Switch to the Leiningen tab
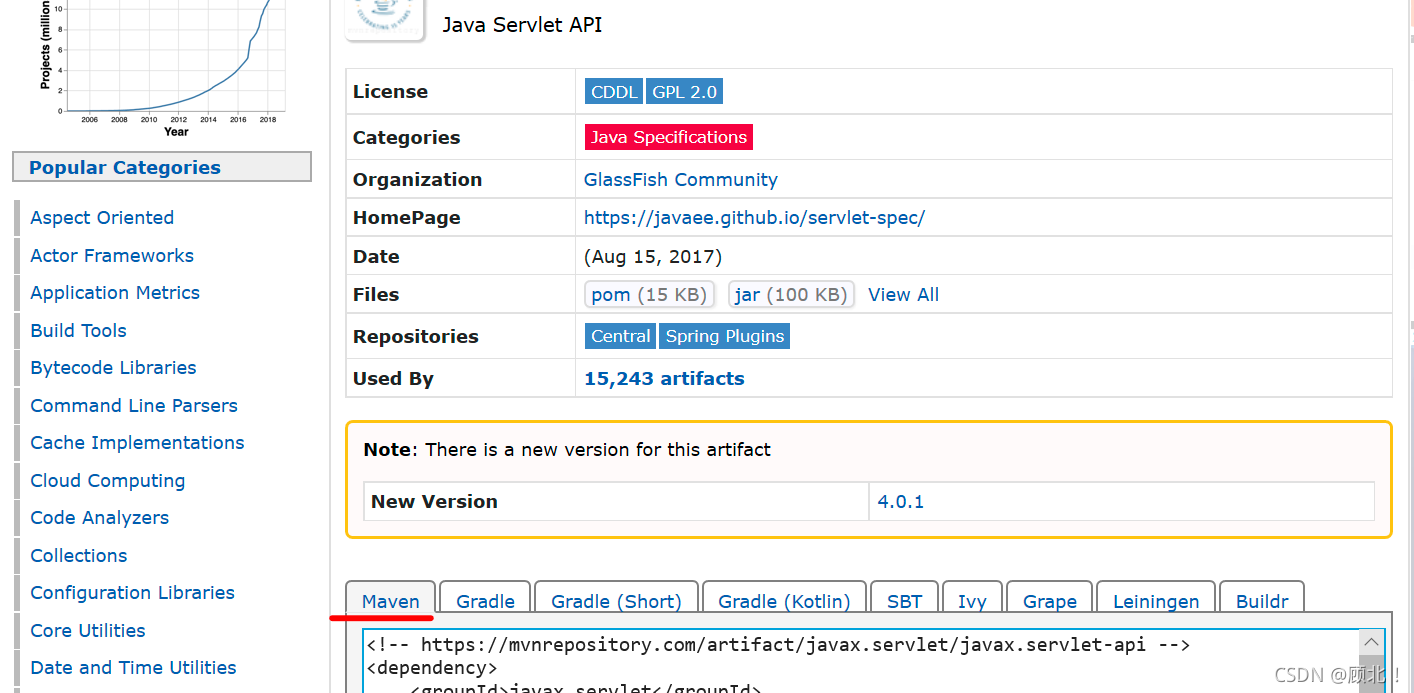Image resolution: width=1414 pixels, height=693 pixels. tap(1156, 601)
